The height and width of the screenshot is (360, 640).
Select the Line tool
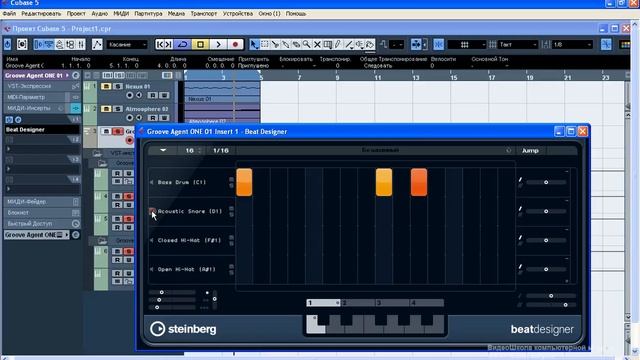click(349, 44)
